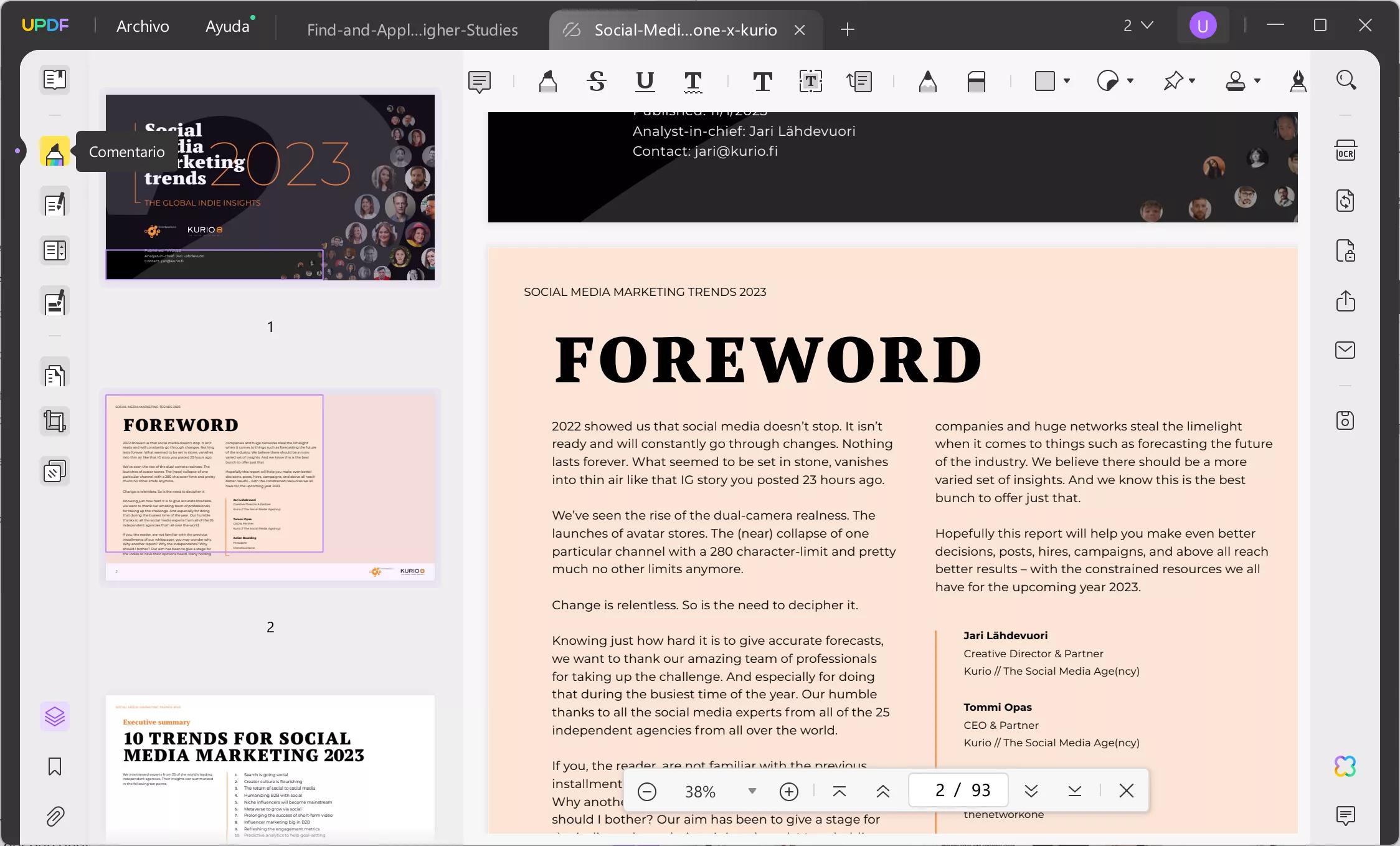Run OCR text recognition
1400x846 pixels.
point(1346,151)
